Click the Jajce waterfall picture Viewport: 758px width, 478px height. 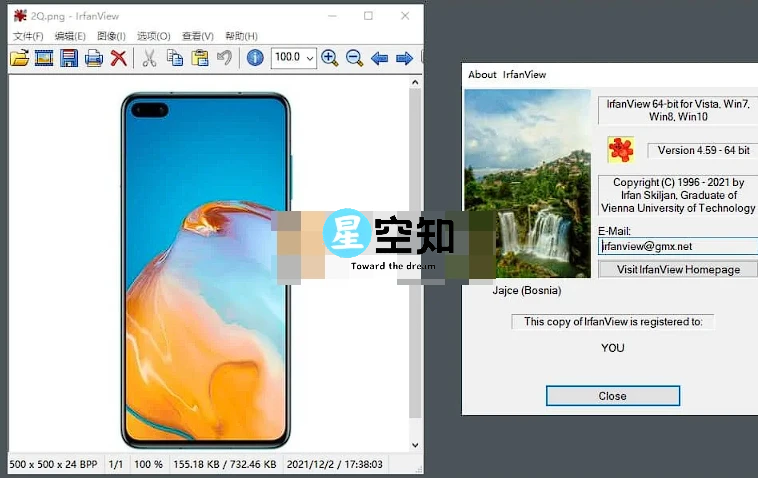527,183
